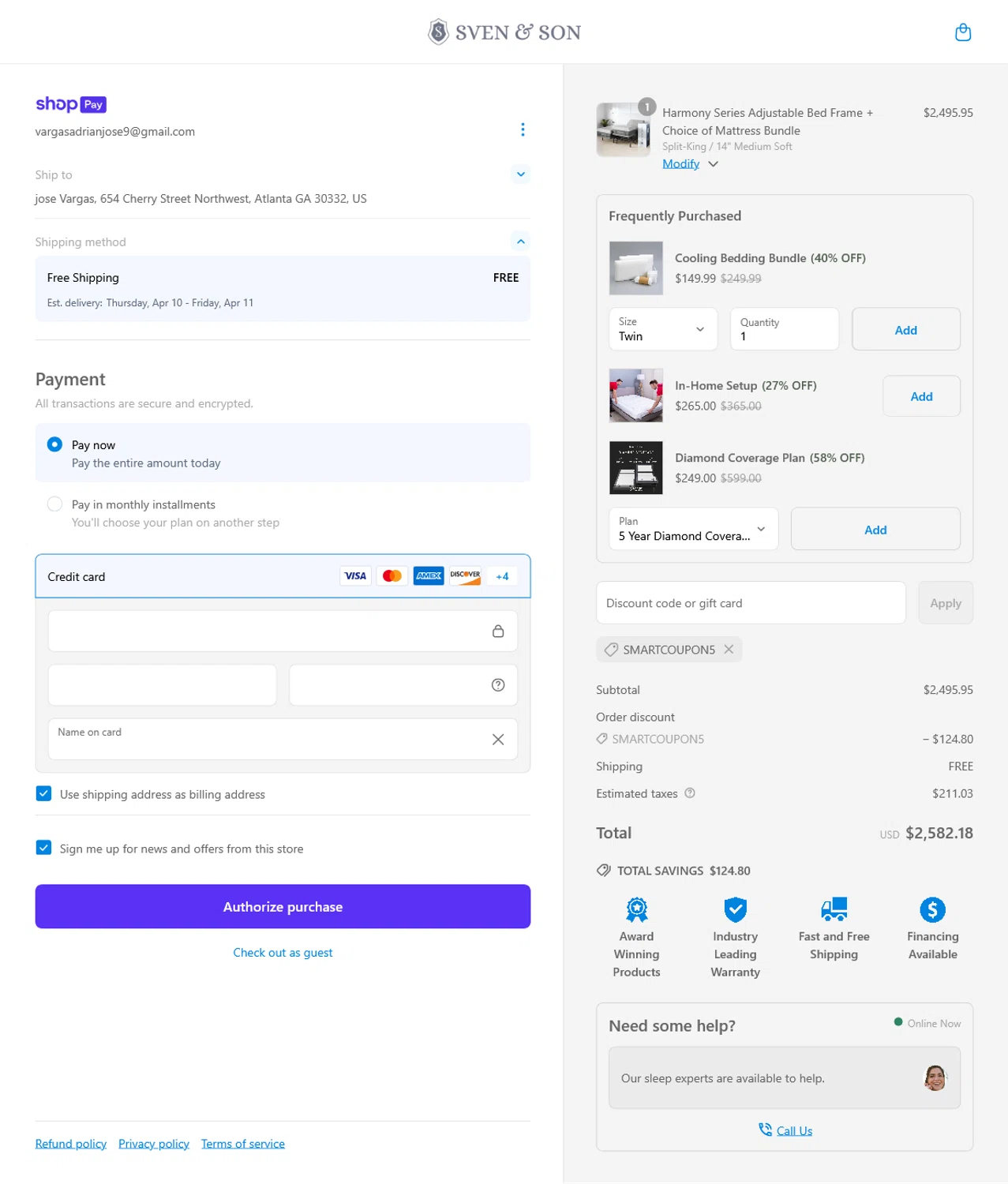The height and width of the screenshot is (1184, 1008).
Task: Add the In-Home Setup service
Action: (921, 396)
